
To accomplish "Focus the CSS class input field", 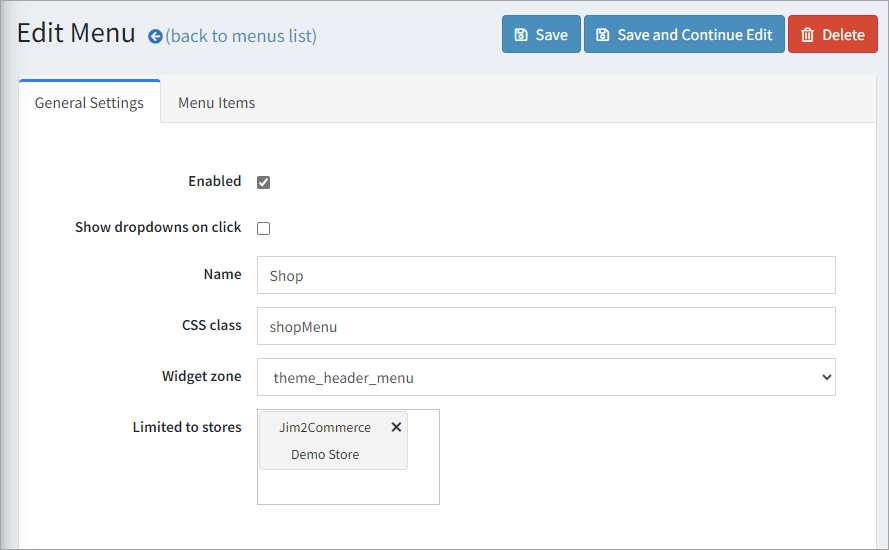I will [x=545, y=326].
